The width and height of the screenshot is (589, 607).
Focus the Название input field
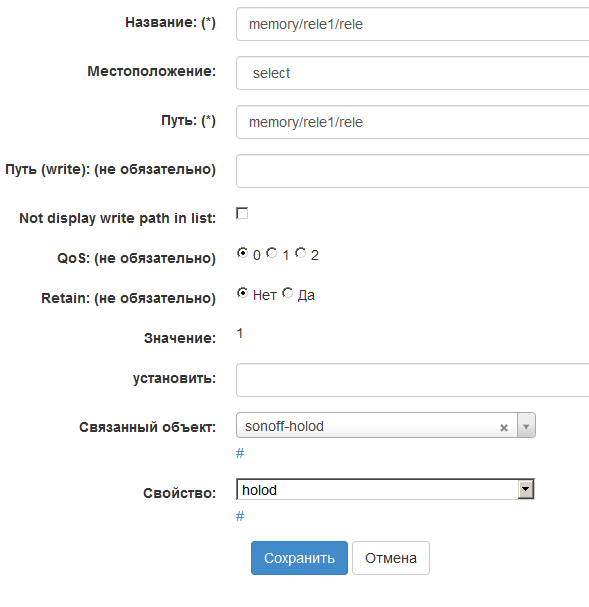point(413,24)
